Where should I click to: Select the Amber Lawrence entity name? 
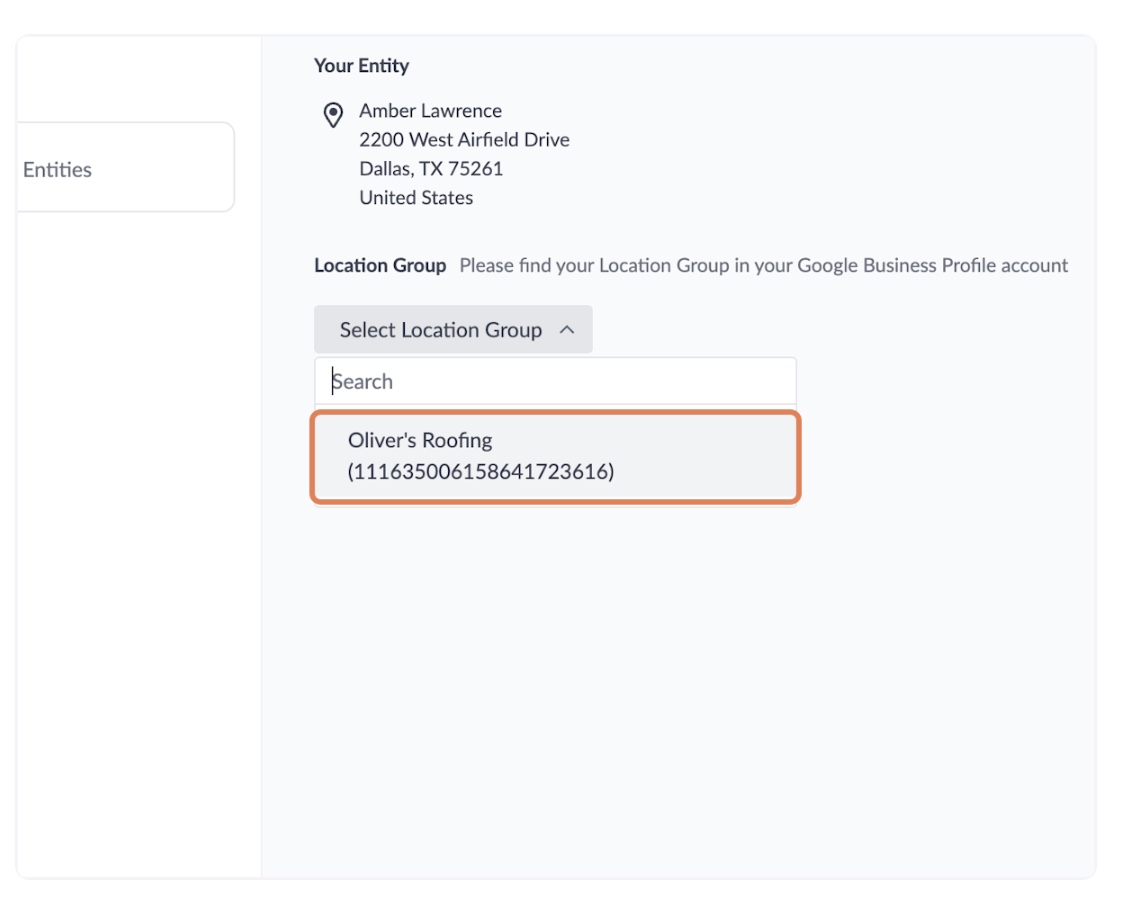click(430, 111)
